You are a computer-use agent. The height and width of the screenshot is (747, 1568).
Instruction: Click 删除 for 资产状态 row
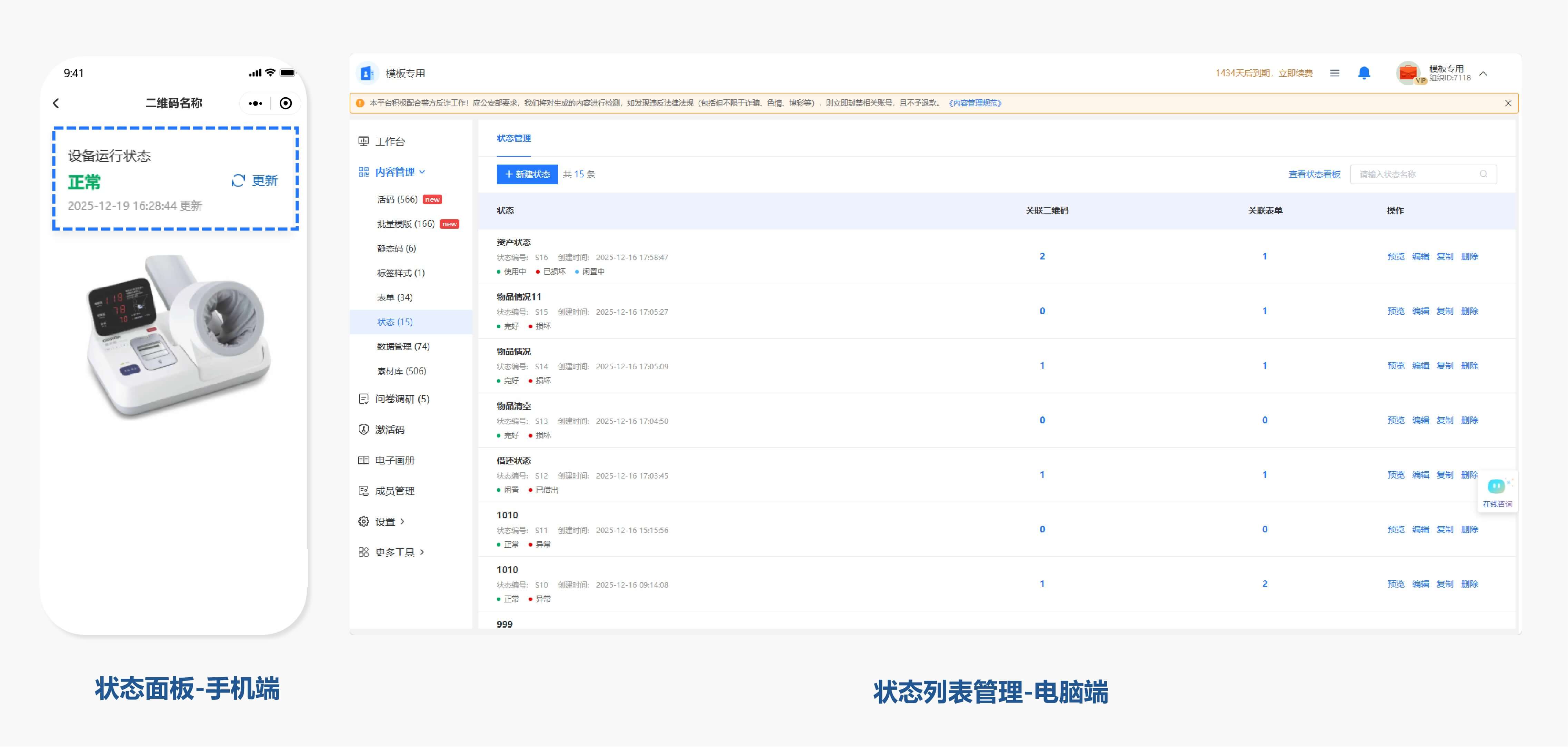1469,257
